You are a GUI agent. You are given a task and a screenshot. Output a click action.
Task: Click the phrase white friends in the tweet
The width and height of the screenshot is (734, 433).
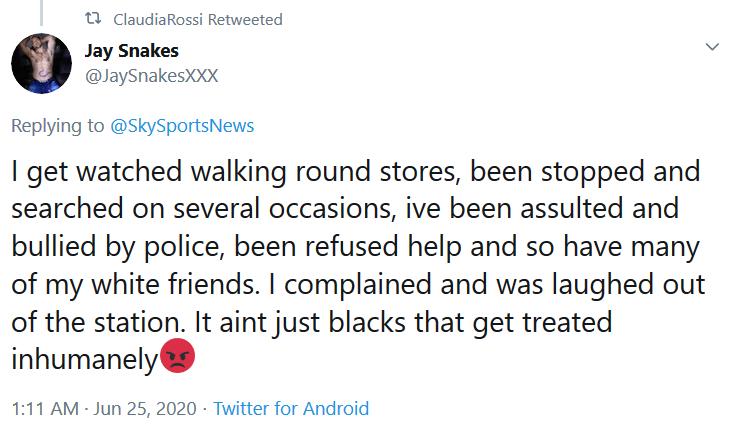coord(175,284)
